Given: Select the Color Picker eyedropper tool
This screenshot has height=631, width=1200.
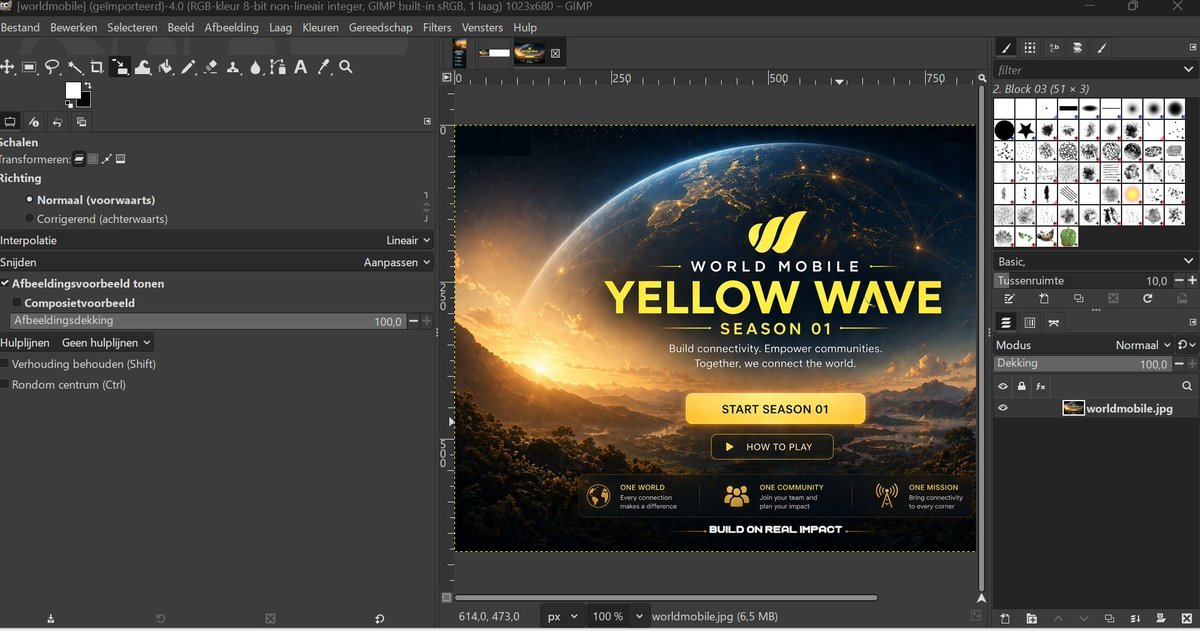Looking at the screenshot, I should [323, 67].
